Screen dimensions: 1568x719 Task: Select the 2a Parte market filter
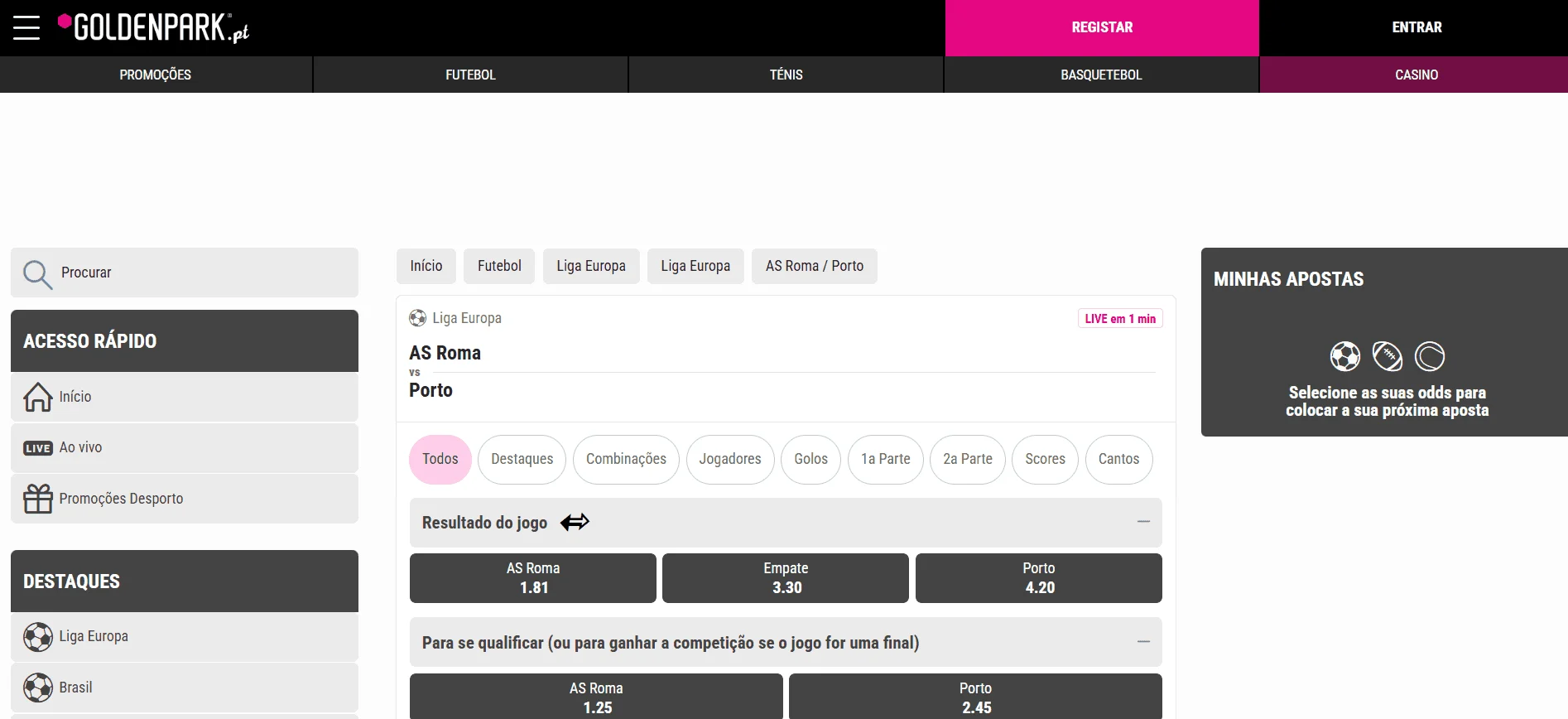(968, 460)
